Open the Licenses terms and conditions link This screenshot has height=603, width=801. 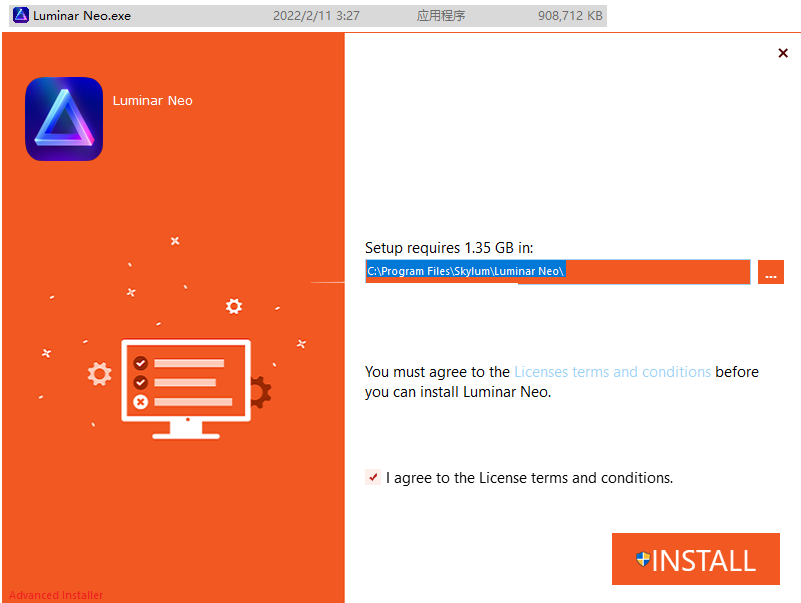612,372
